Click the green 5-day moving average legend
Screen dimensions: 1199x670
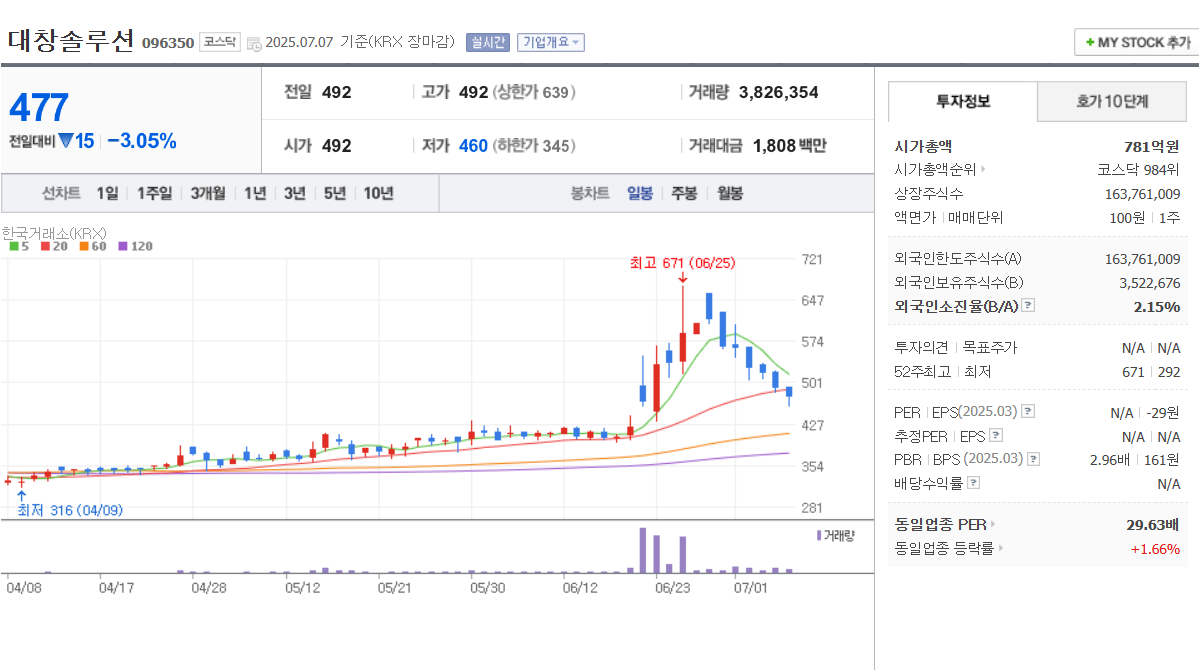(x=19, y=246)
